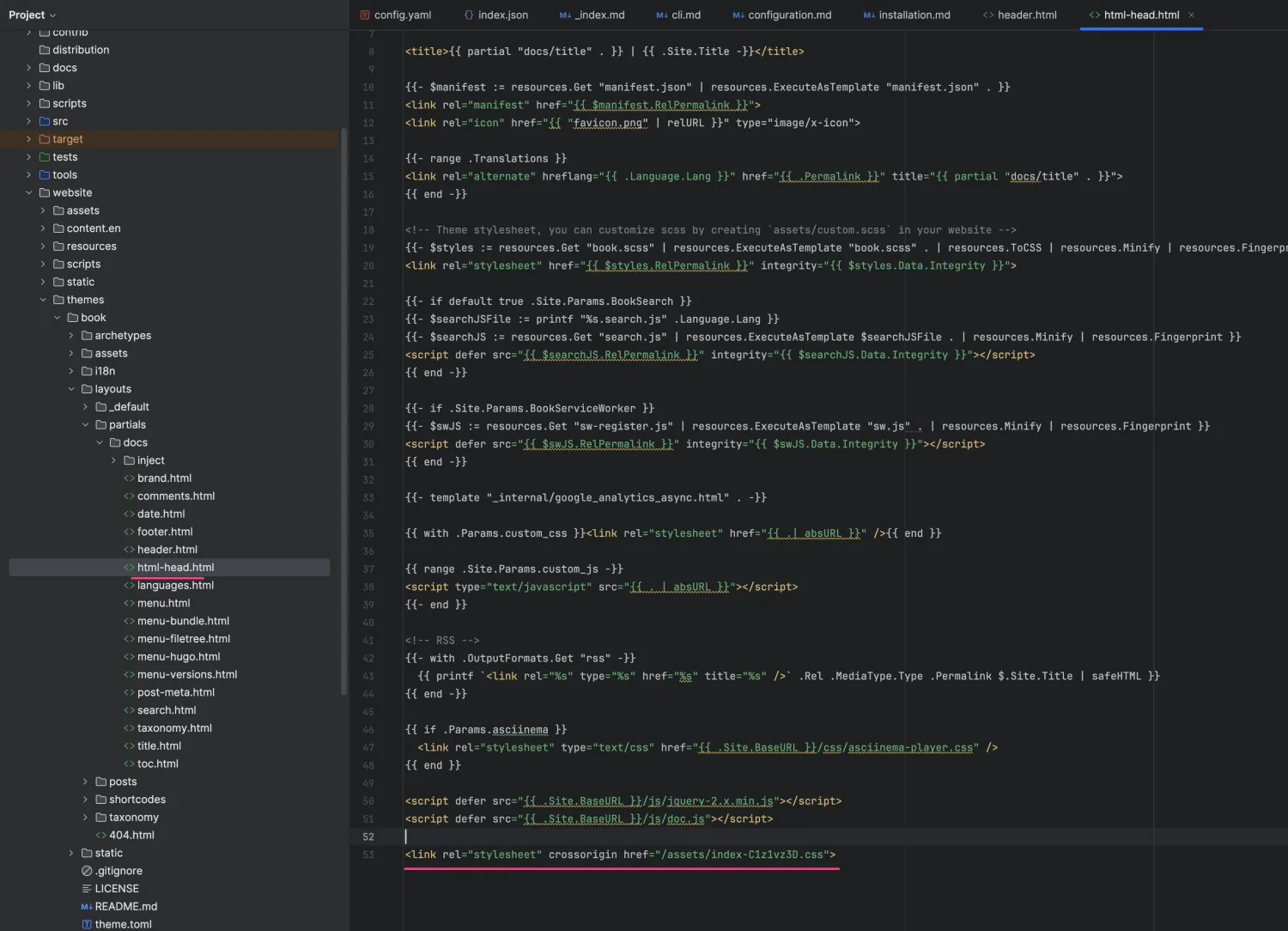Collapse the themes folder
This screenshot has height=931, width=1288.
click(x=43, y=300)
